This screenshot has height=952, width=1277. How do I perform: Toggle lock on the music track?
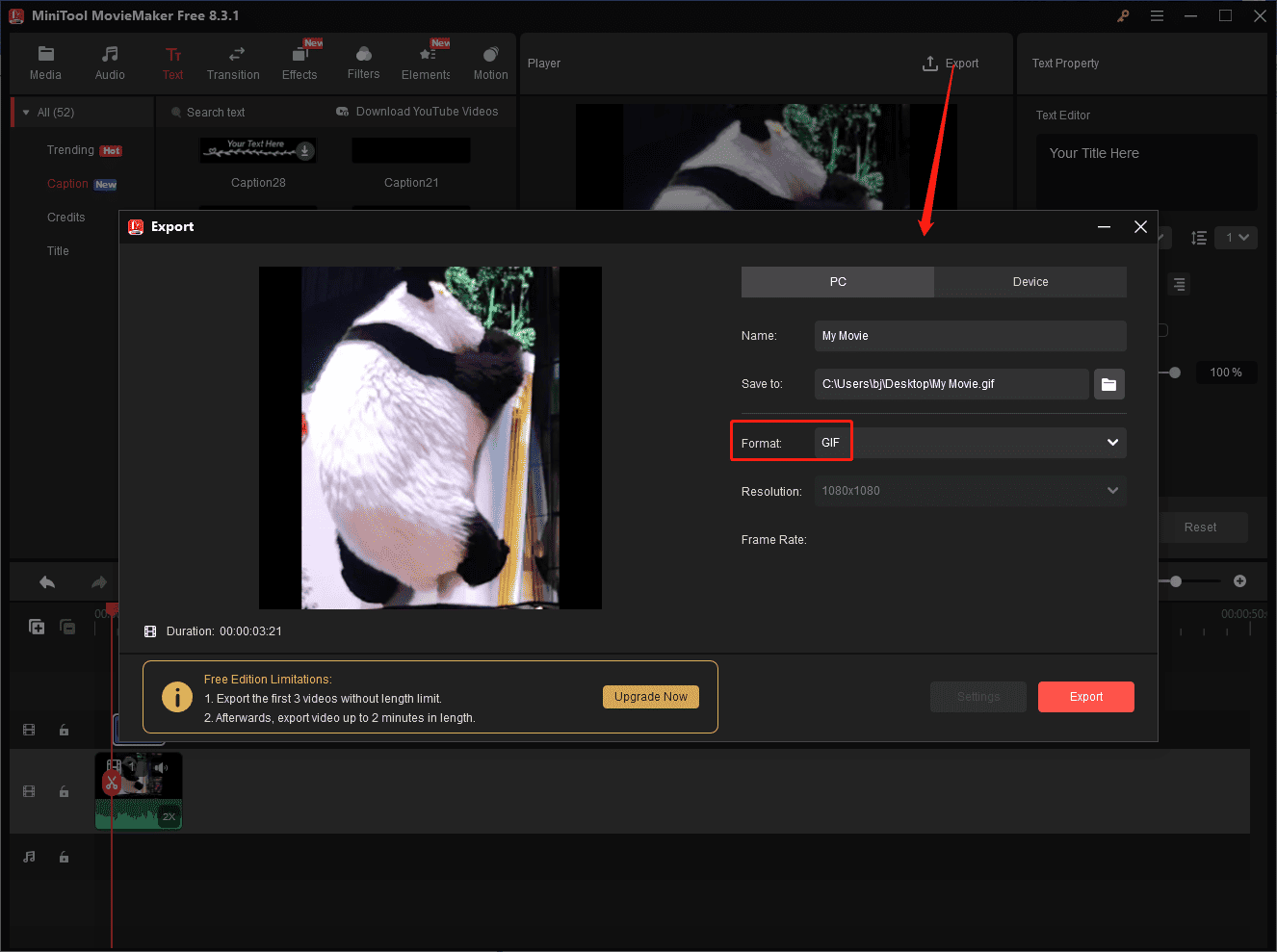pos(64,857)
